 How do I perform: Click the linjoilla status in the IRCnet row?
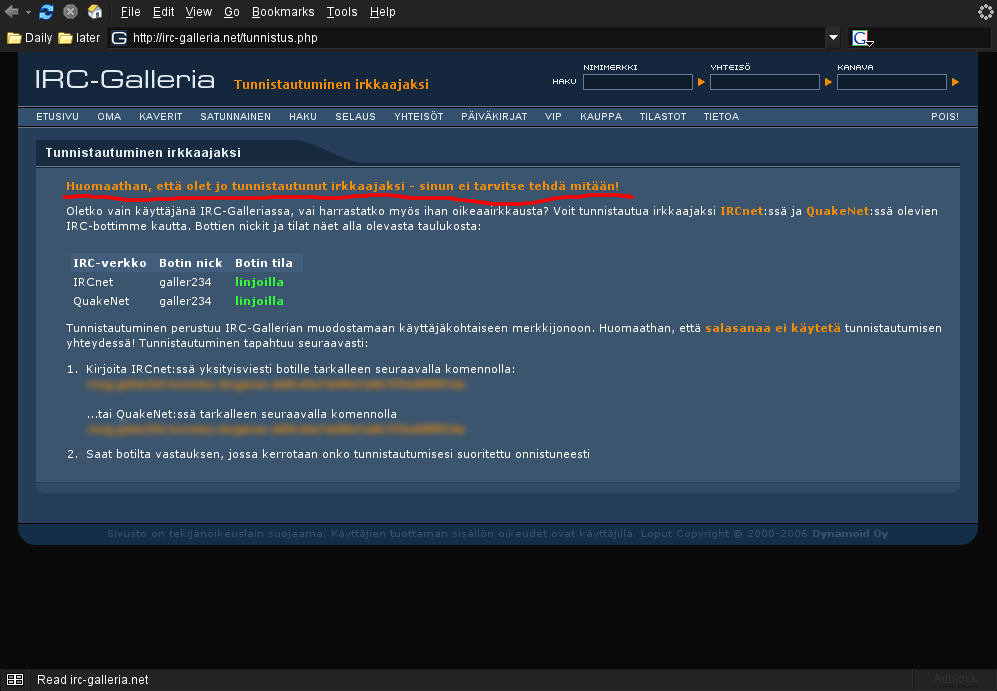(x=259, y=282)
